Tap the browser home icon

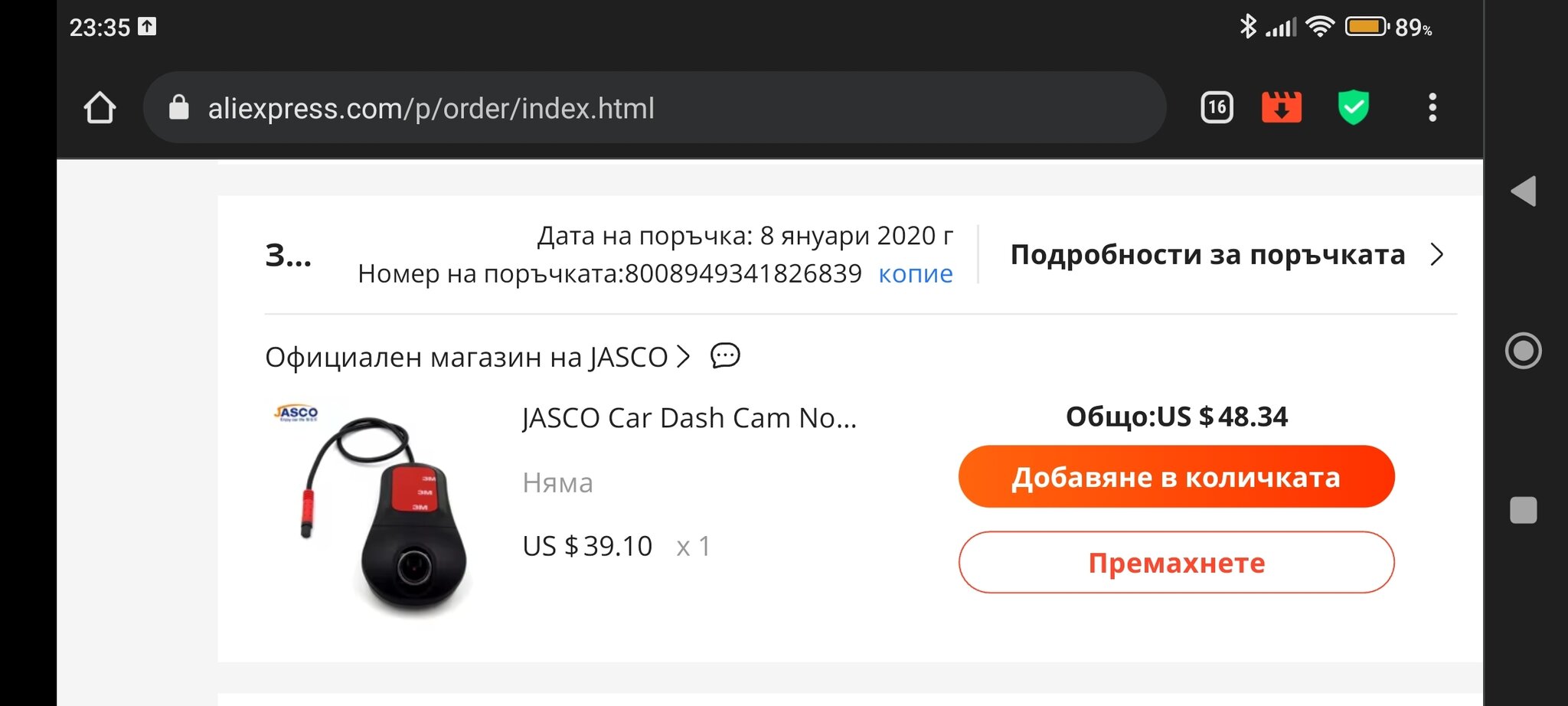[x=100, y=108]
